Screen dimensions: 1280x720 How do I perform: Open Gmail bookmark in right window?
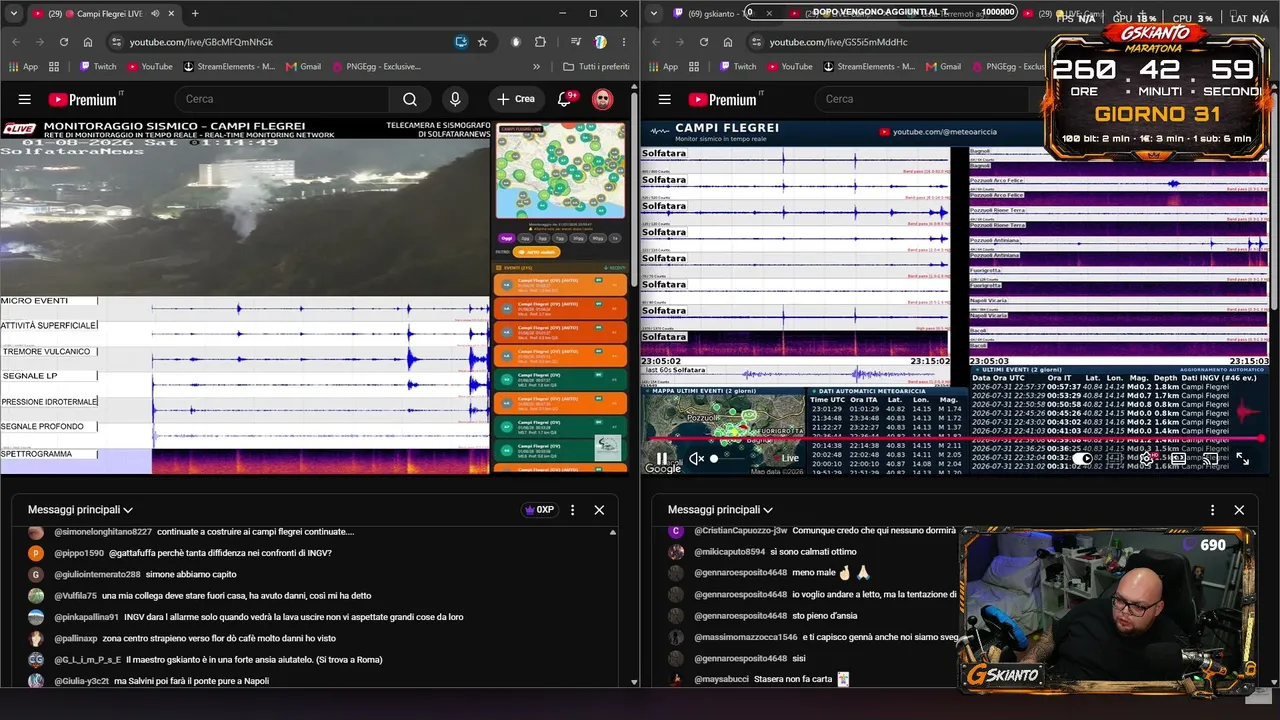[x=943, y=67]
